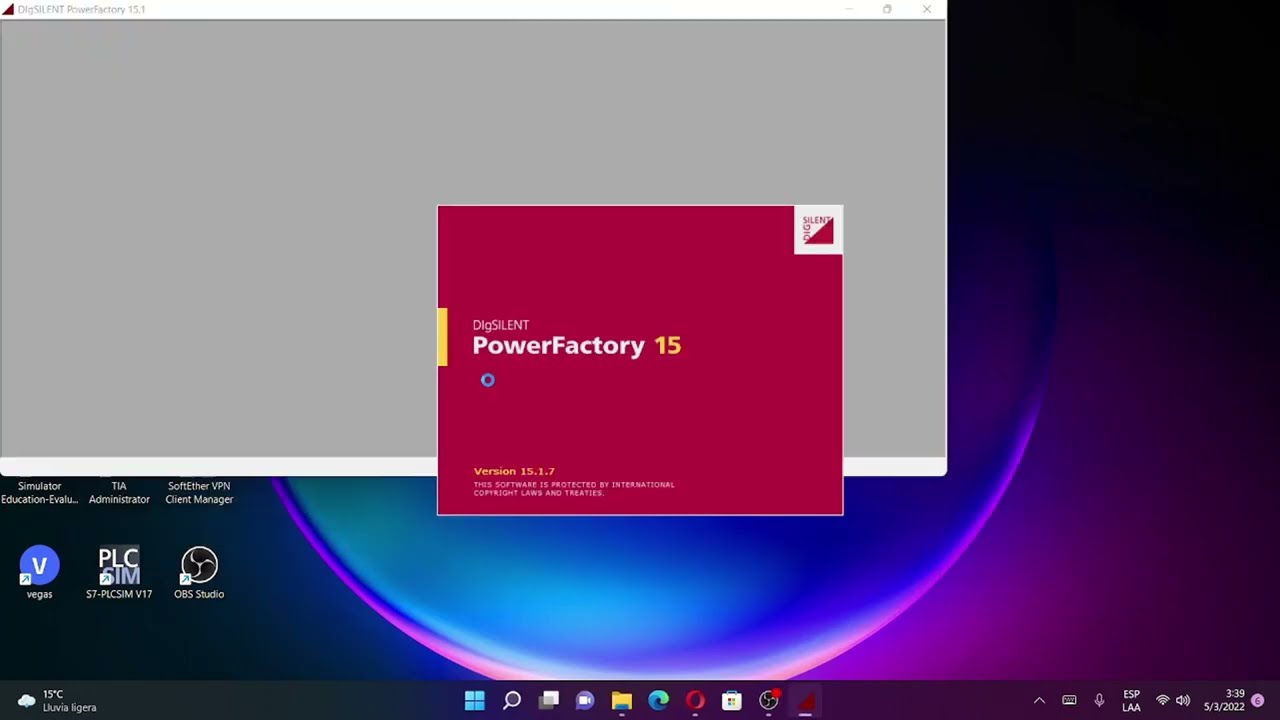Select the S7-PLCSIM V17 desktop icon

(x=119, y=573)
